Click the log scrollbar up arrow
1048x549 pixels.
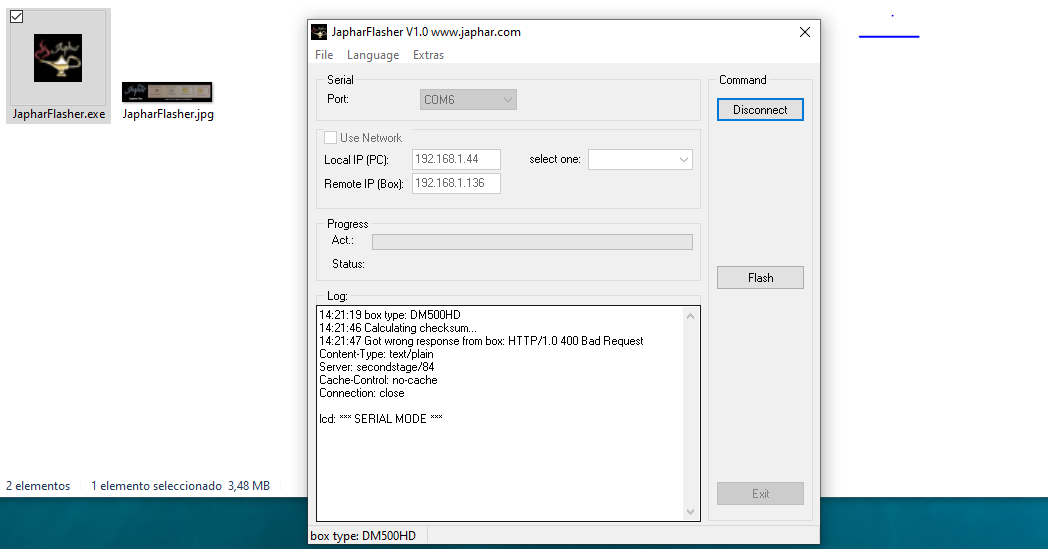(690, 316)
